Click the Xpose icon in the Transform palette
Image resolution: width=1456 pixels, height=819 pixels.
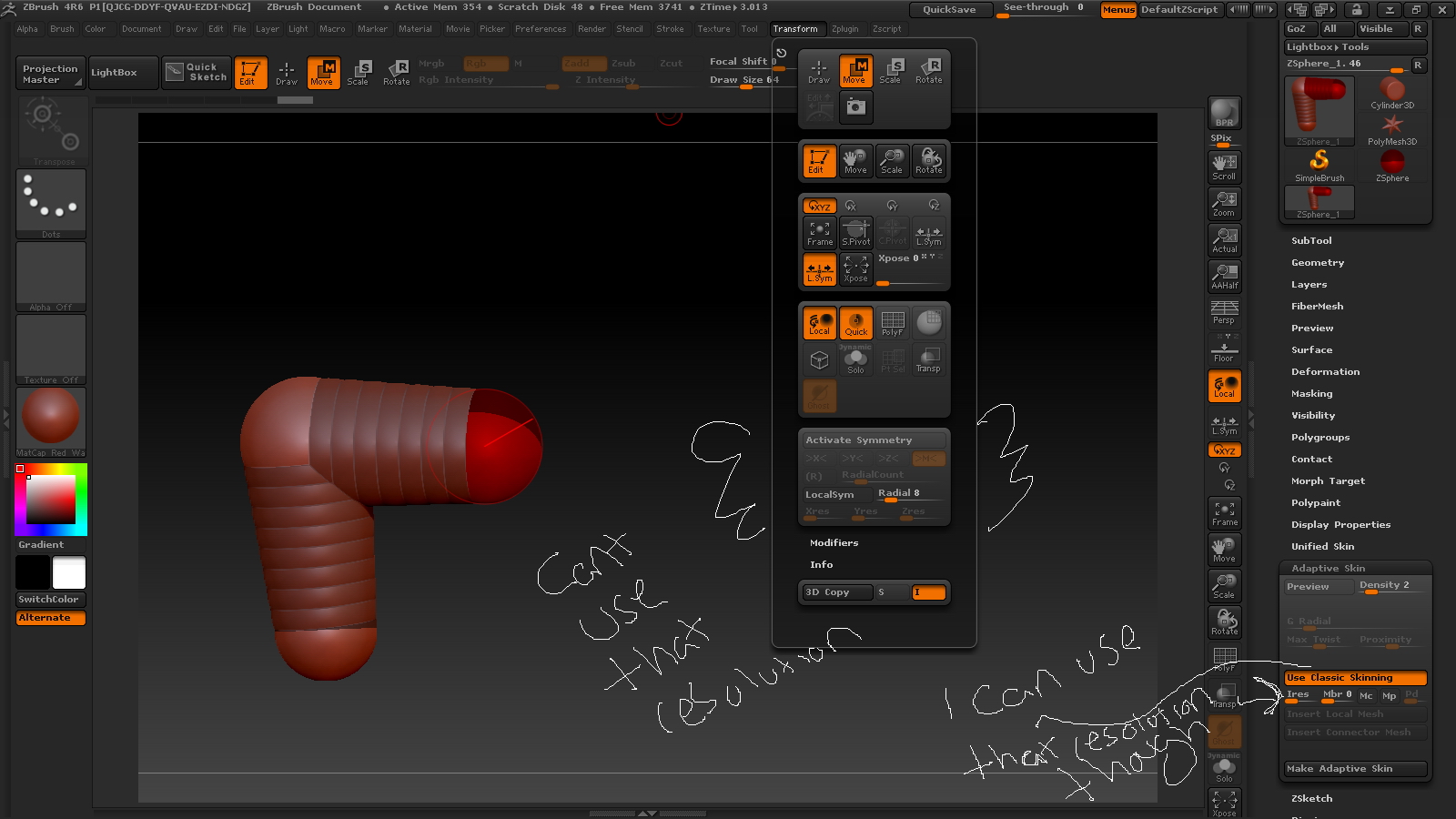pyautogui.click(x=855, y=269)
